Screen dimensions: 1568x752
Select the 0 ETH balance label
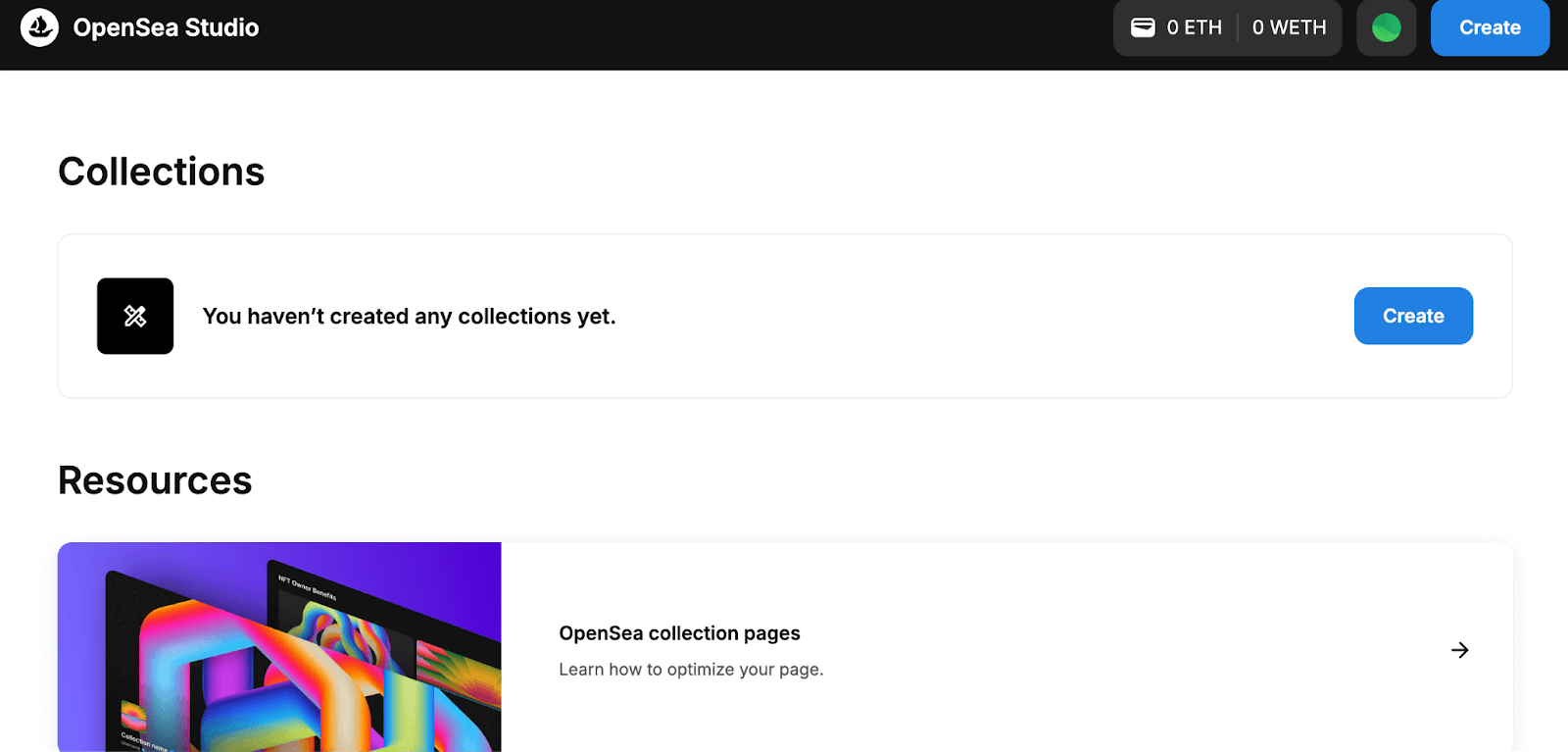point(1194,27)
